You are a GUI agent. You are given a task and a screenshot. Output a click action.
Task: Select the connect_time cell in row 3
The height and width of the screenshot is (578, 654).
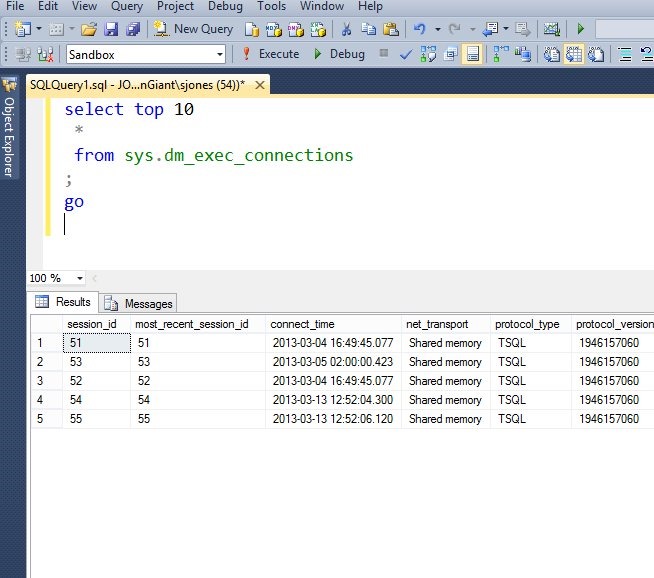(334, 381)
